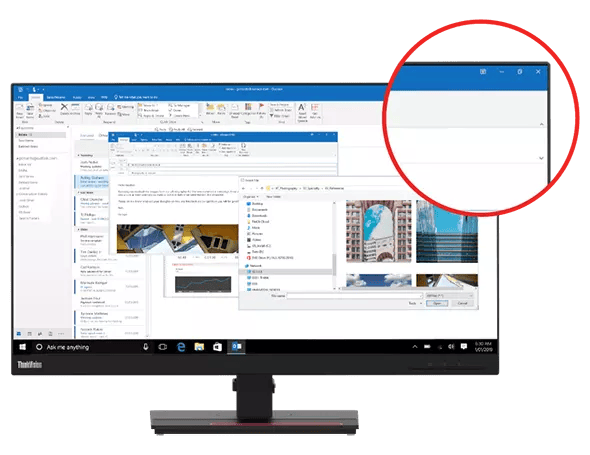Click the Outlook icon in the taskbar
Screen dimensions: 590x455
[237, 346]
